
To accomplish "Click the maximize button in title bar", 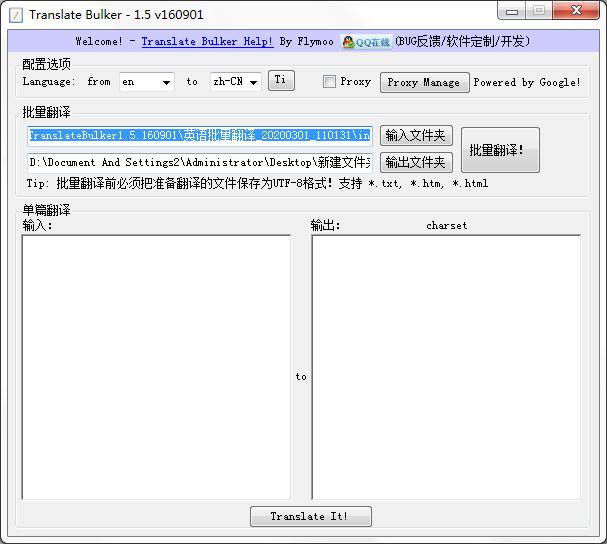I will tap(539, 11).
